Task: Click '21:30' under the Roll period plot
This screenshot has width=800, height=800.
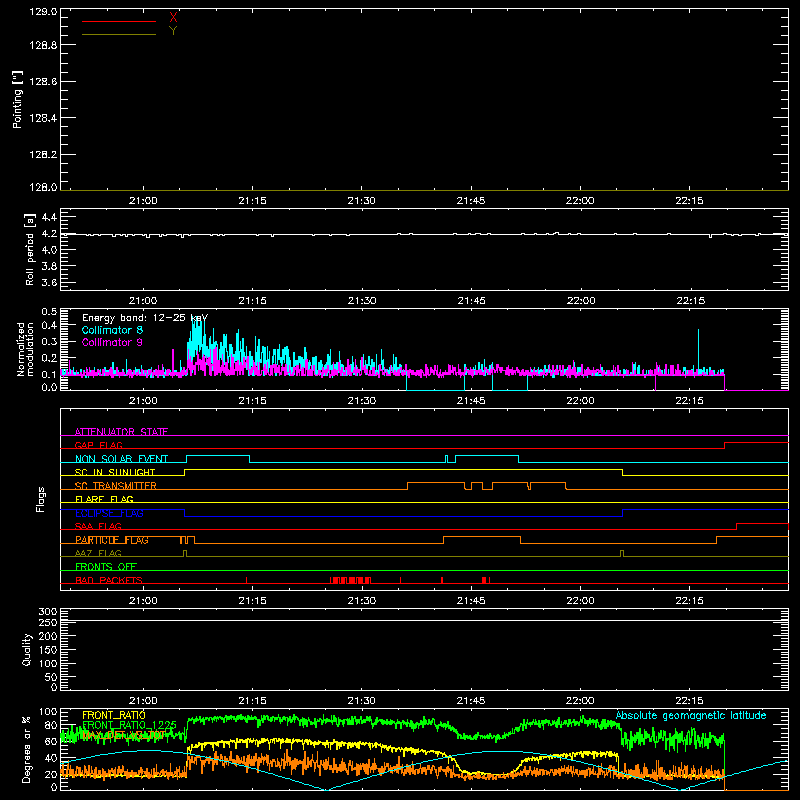Action: 362,301
